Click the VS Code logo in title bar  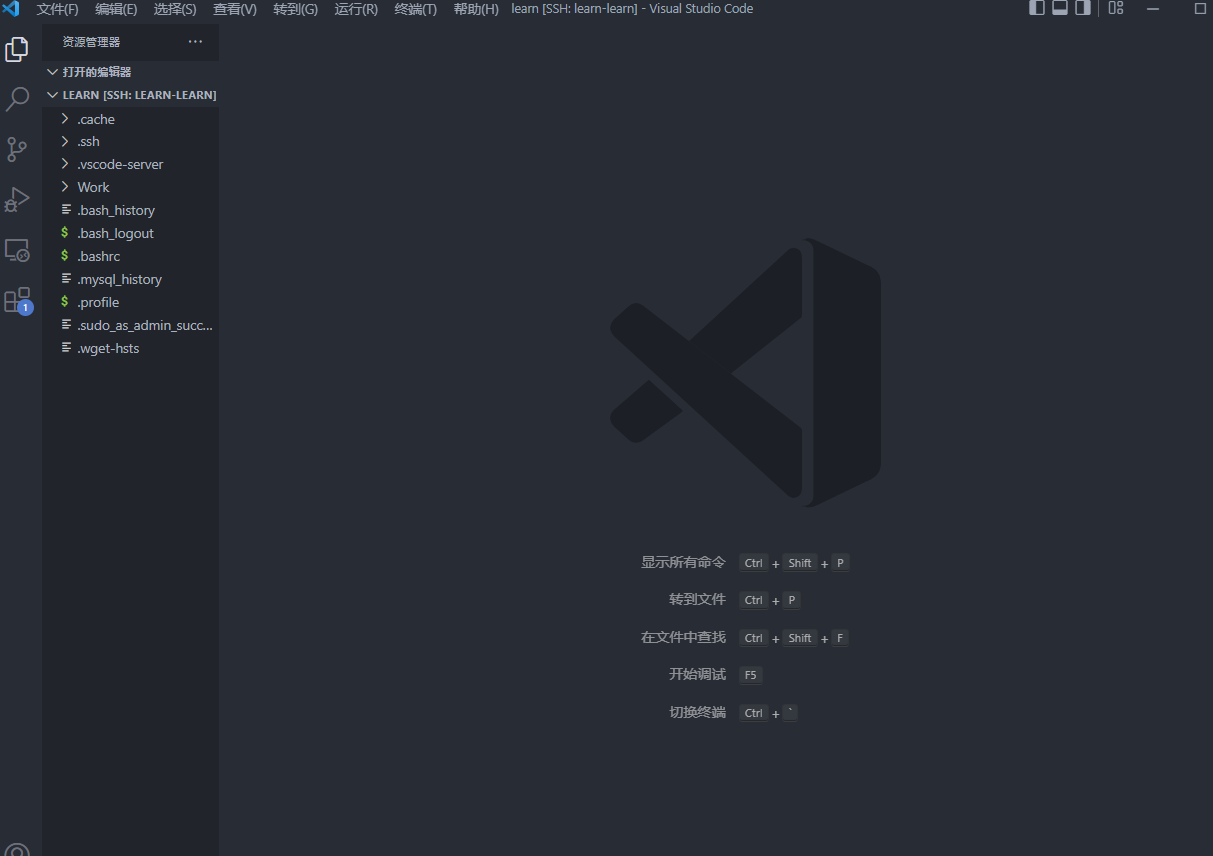tap(11, 9)
